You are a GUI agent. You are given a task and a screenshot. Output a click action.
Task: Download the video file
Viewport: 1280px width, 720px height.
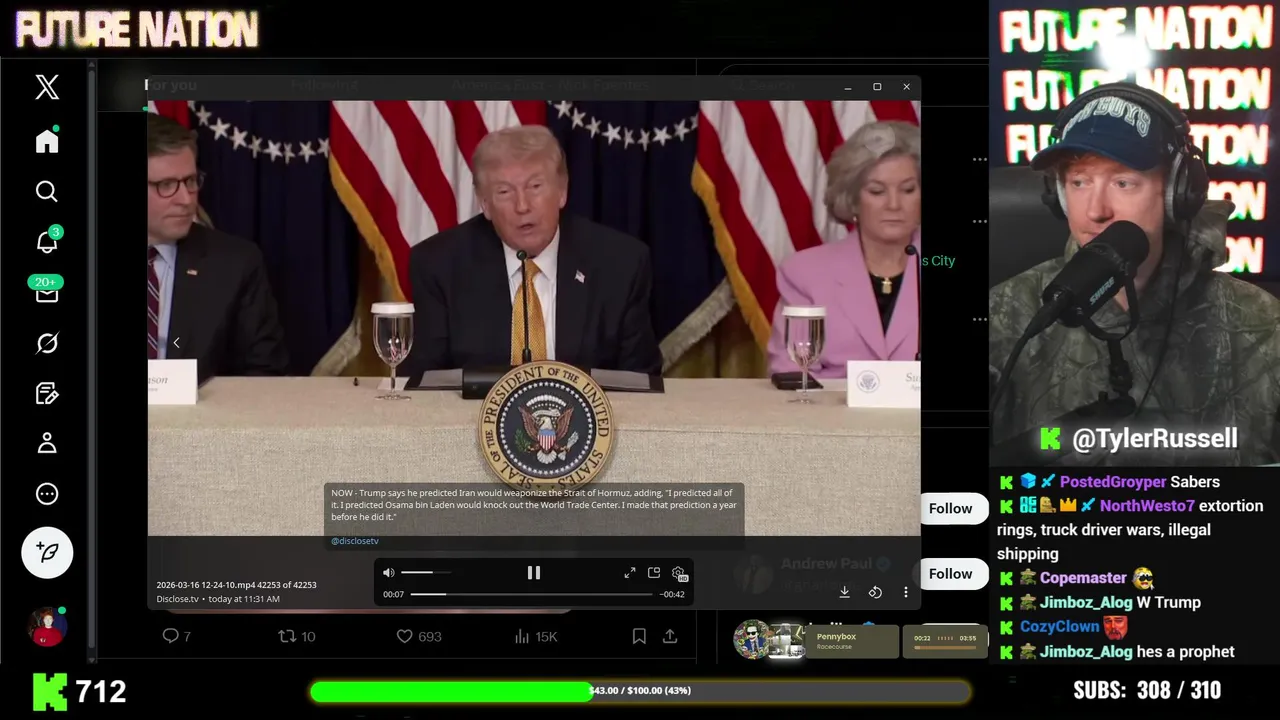click(844, 592)
